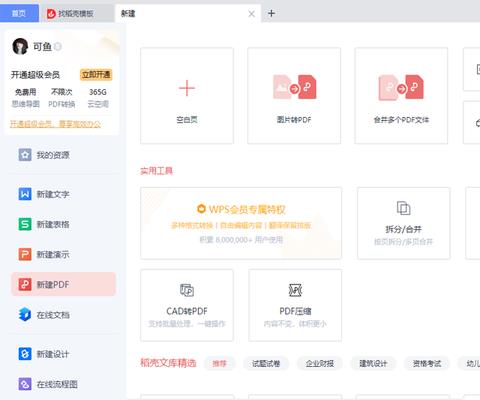480x400 pixels.
Task: Click the 我的资源 star icon
Action: [25, 155]
